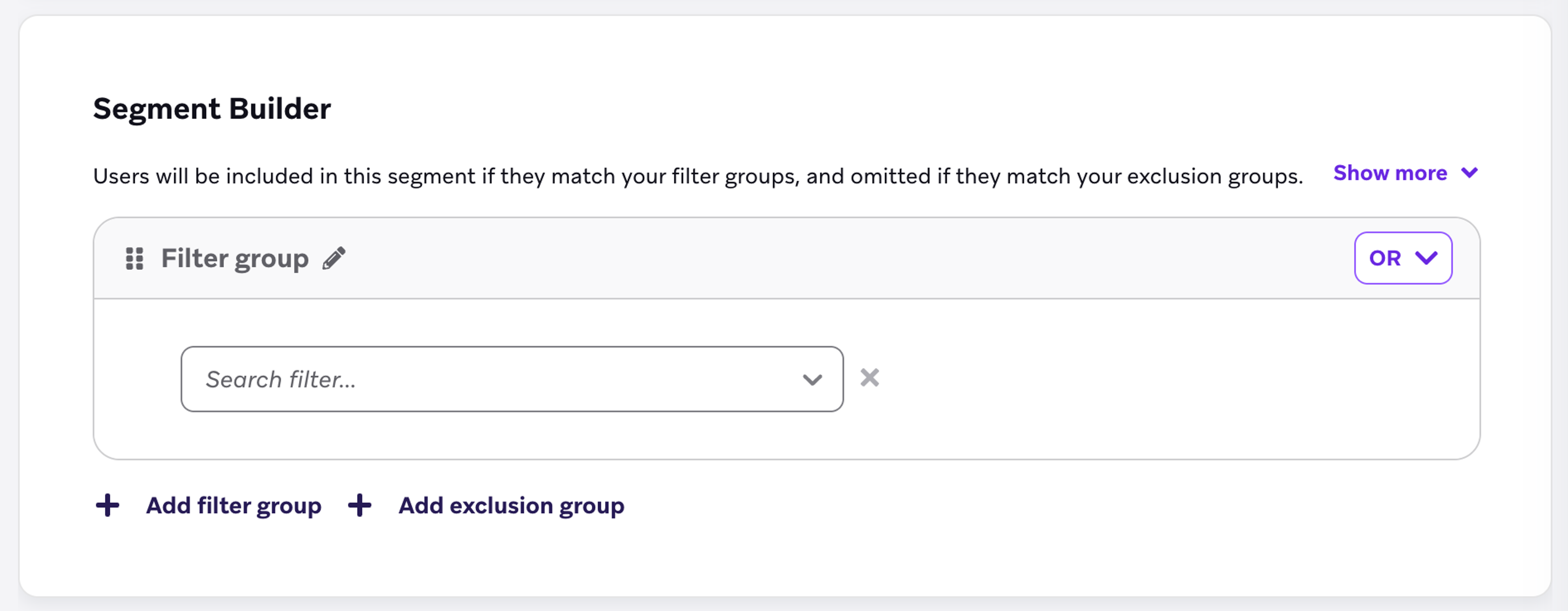Open the Search filter dropdown
This screenshot has width=1568, height=611.
click(511, 378)
